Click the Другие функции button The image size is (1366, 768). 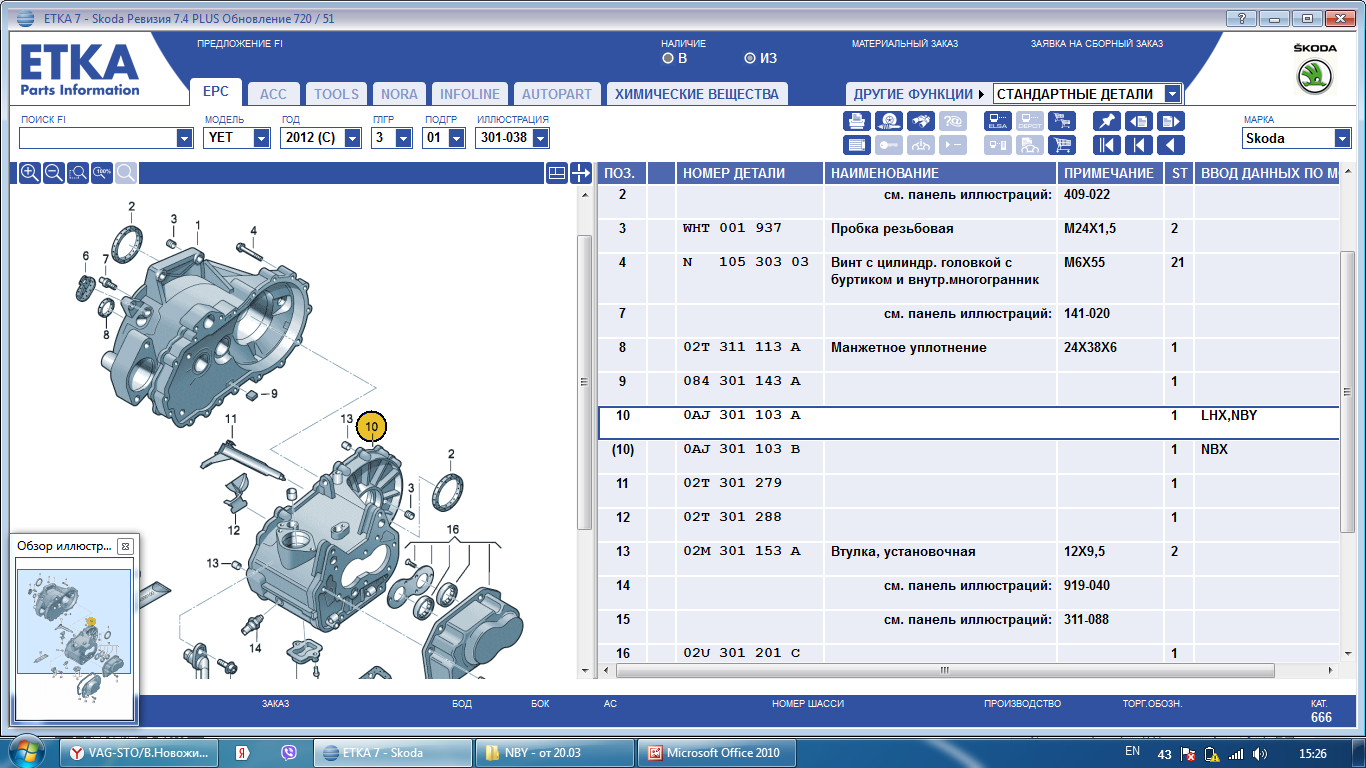918,94
